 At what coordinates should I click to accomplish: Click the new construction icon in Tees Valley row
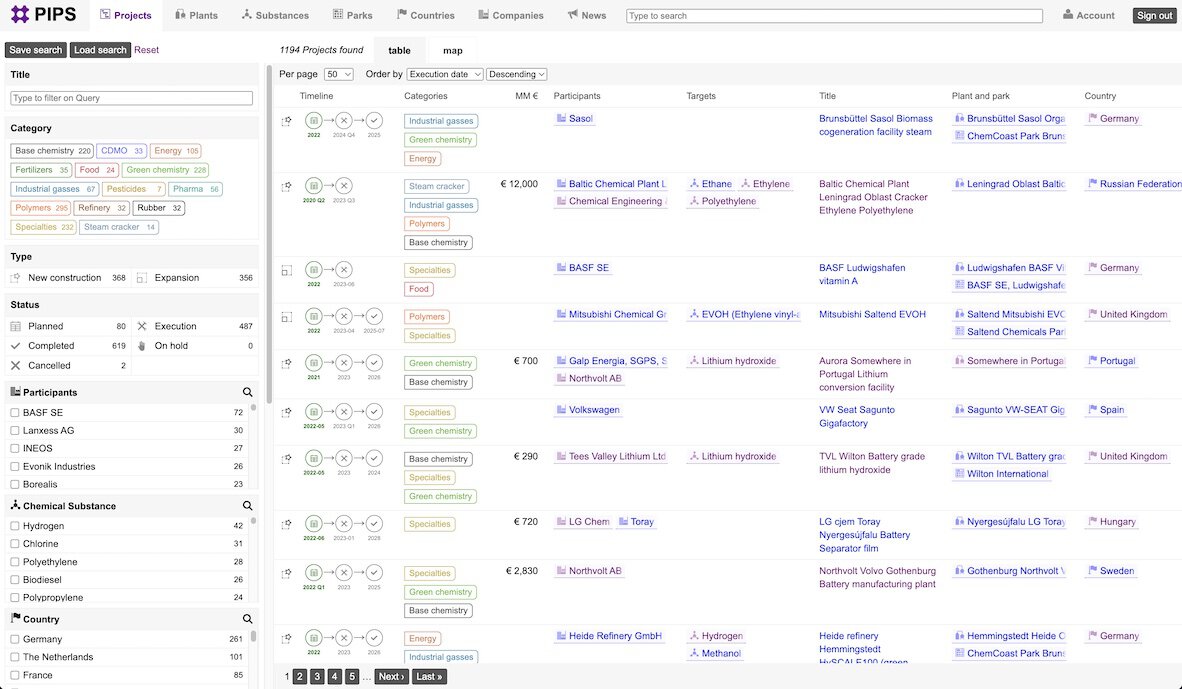(x=286, y=459)
